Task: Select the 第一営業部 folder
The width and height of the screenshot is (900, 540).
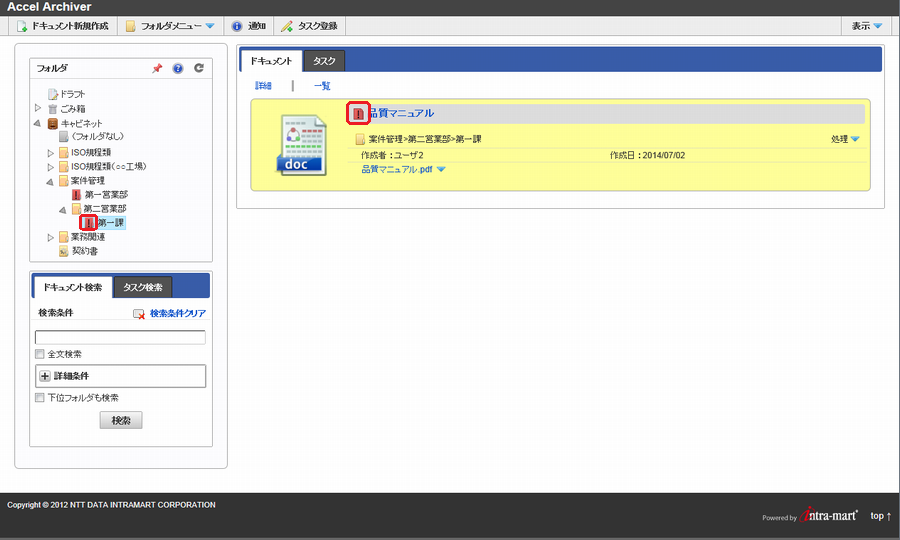Action: pyautogui.click(x=106, y=195)
